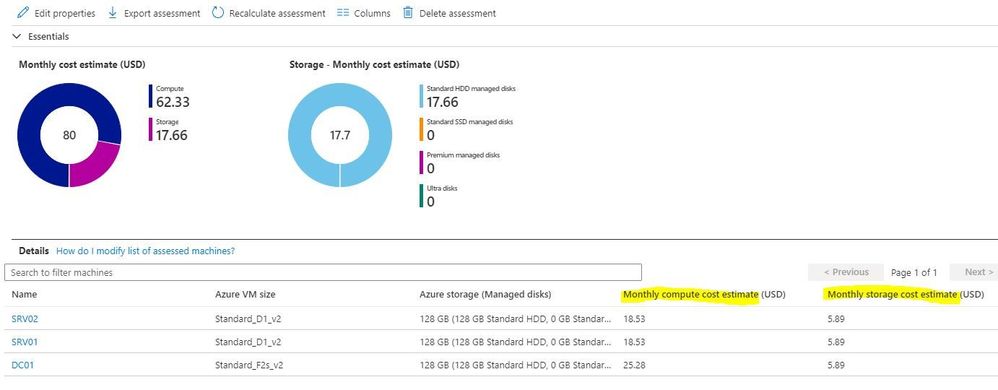This screenshot has height=390, width=998.
Task: Focus the Search to filter machines field
Action: click(323, 272)
